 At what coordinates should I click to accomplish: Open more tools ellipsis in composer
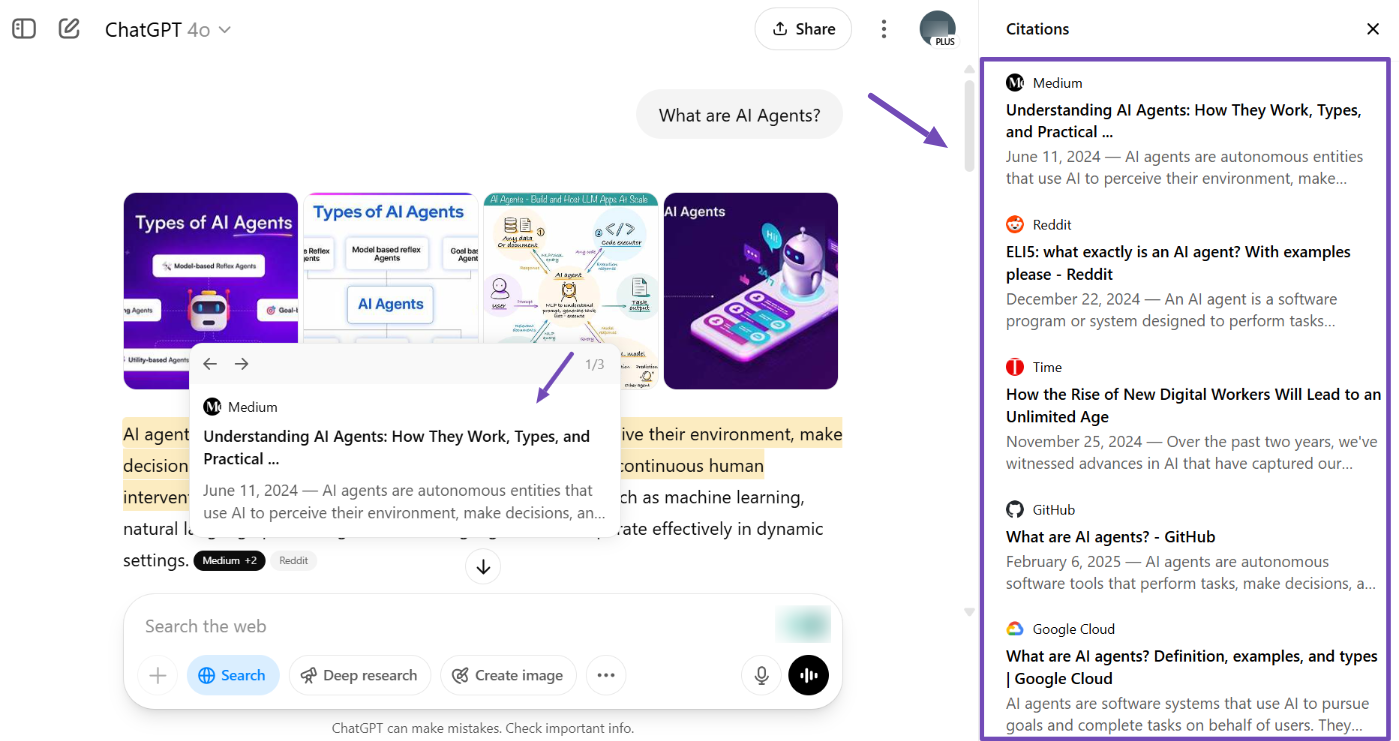click(605, 676)
